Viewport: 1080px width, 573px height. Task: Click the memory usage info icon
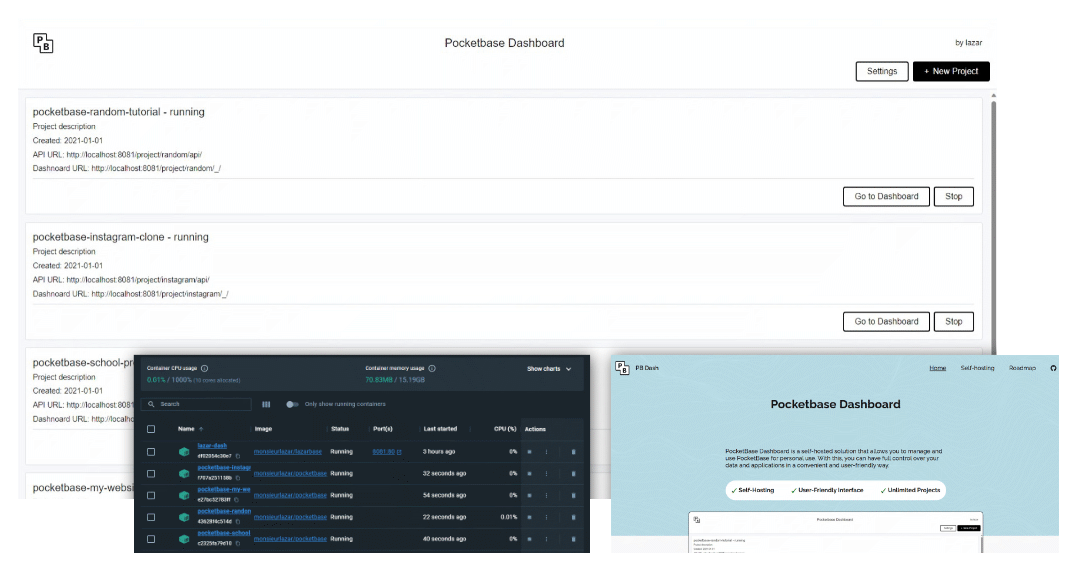pyautogui.click(x=432, y=368)
